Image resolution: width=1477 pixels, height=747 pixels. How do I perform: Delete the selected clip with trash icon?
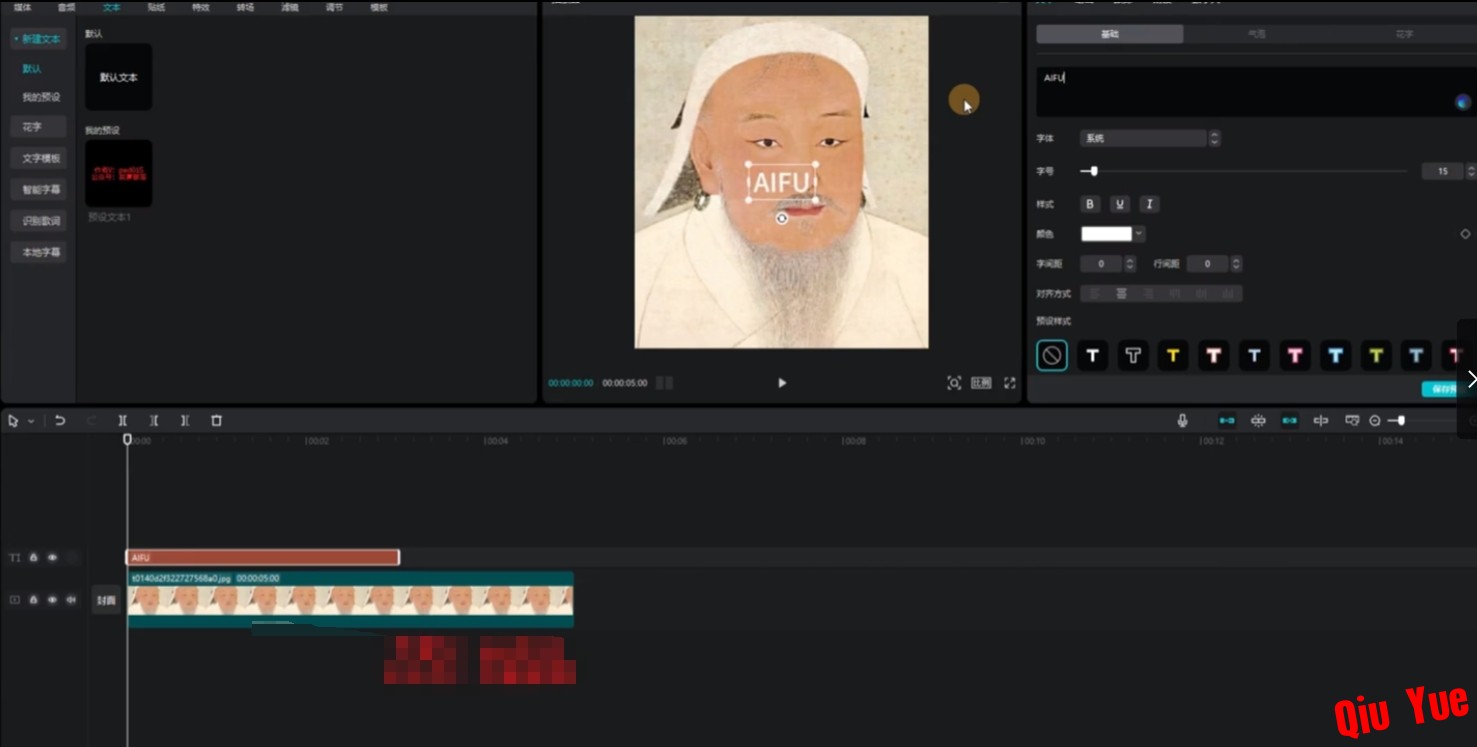[x=216, y=421]
